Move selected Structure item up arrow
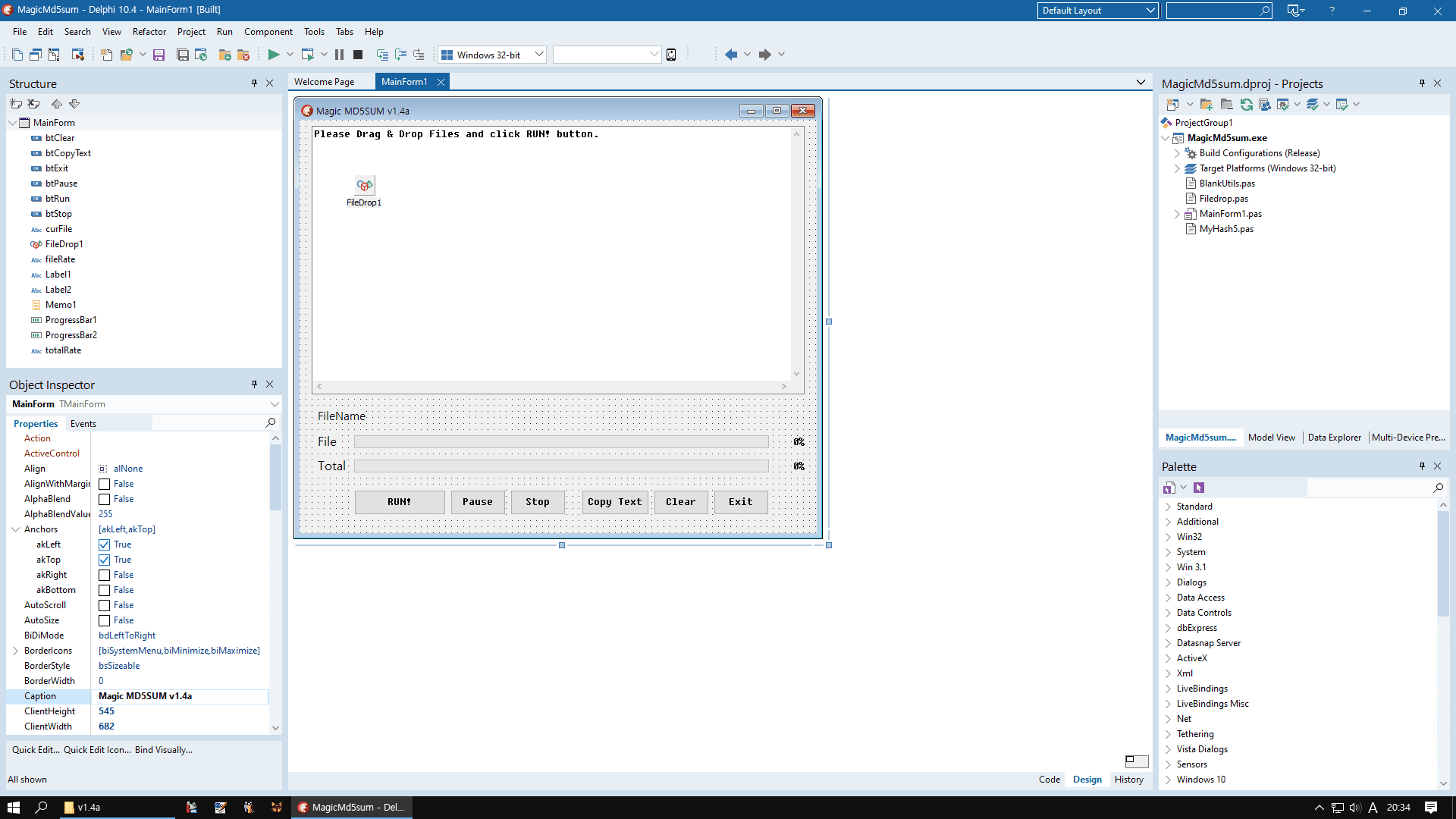The height and width of the screenshot is (819, 1456). point(57,104)
